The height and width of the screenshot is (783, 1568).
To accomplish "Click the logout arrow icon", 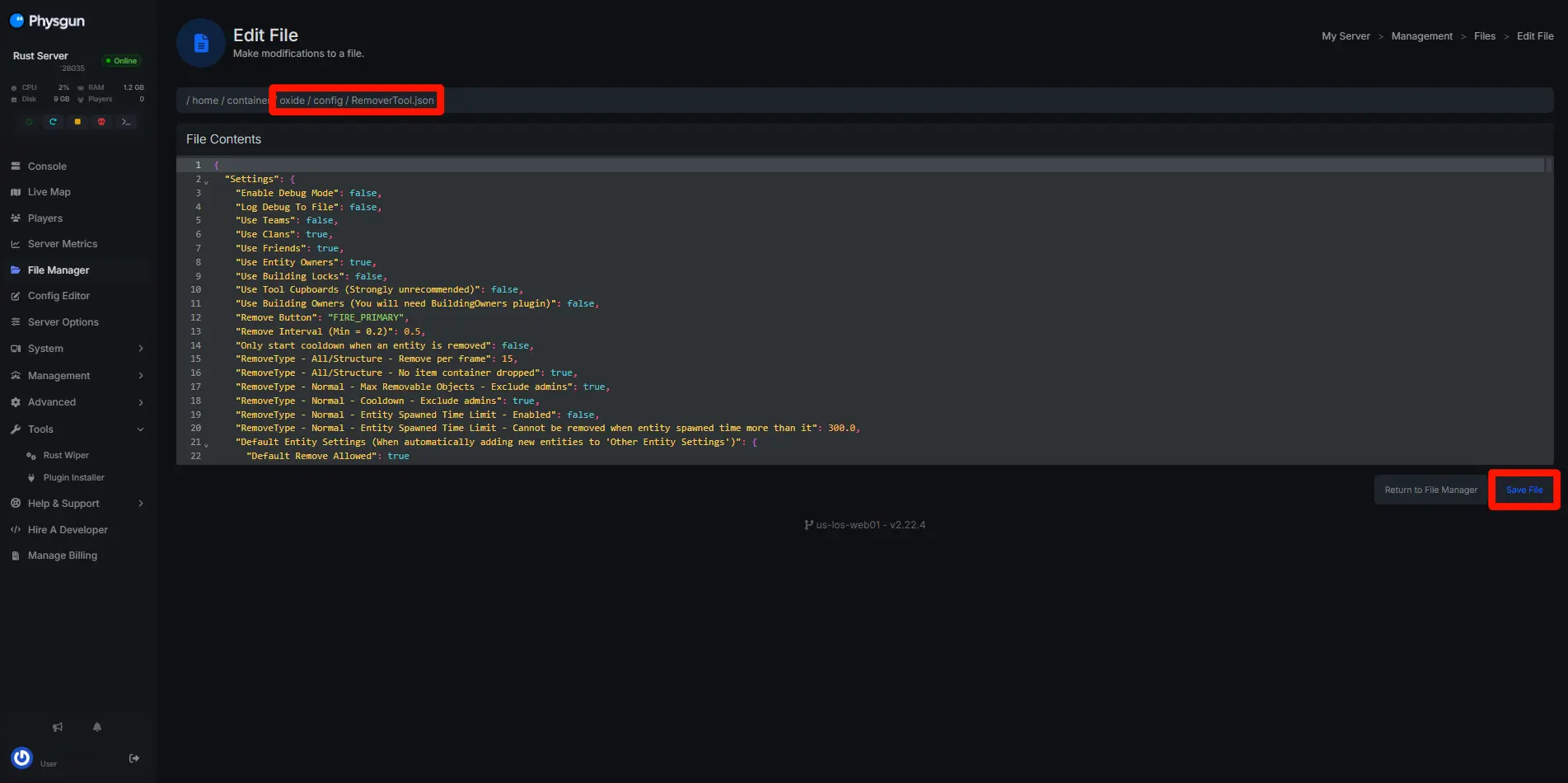I will tap(134, 758).
